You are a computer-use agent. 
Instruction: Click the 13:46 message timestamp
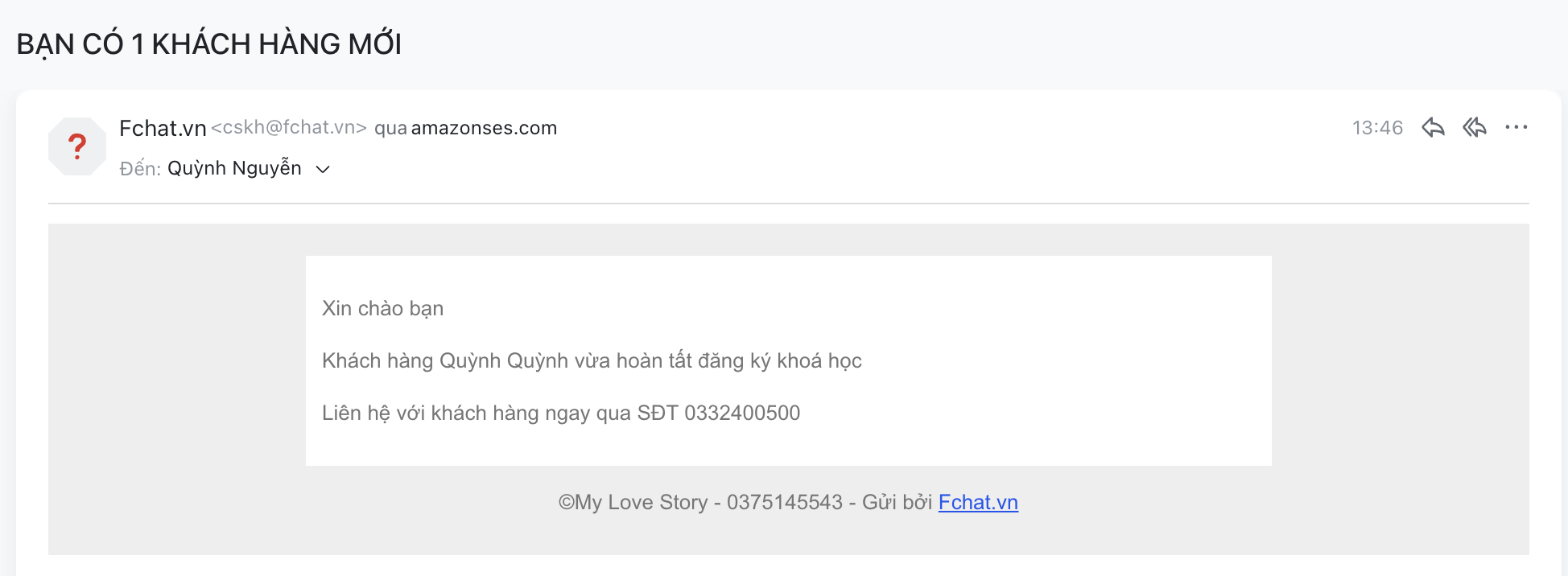[x=1377, y=128]
